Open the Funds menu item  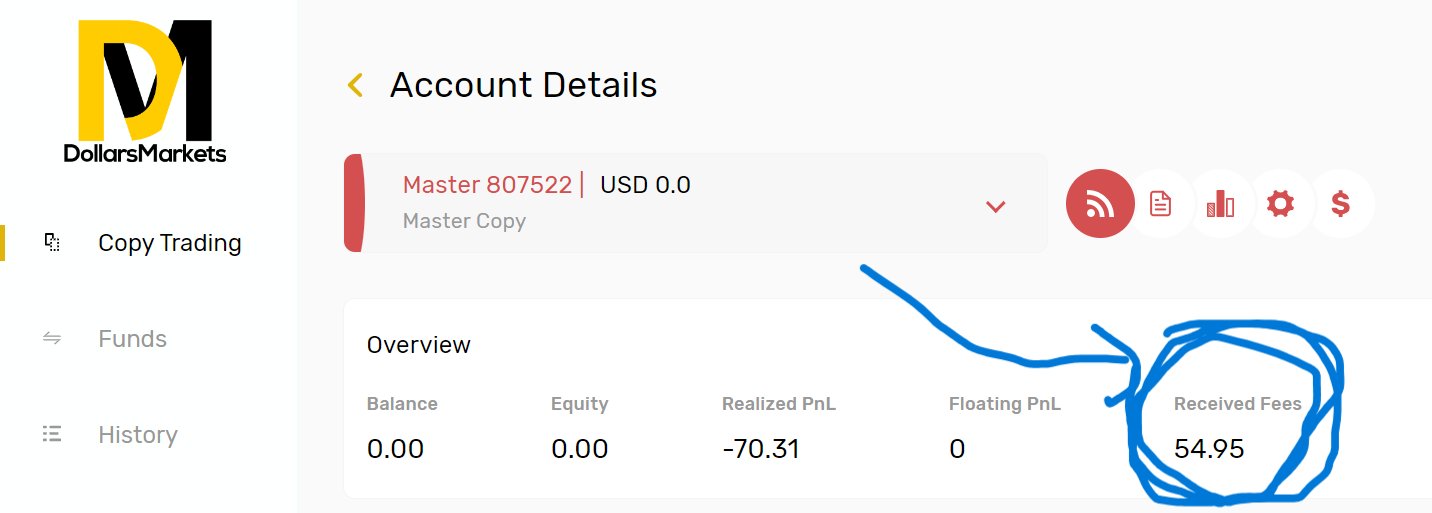point(132,339)
